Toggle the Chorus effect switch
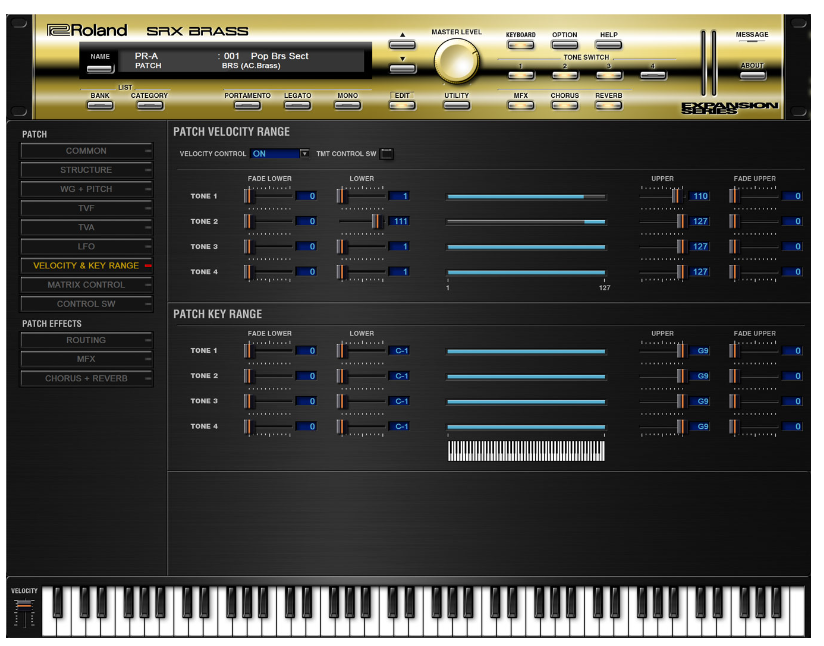The height and width of the screenshot is (646, 824). click(565, 105)
